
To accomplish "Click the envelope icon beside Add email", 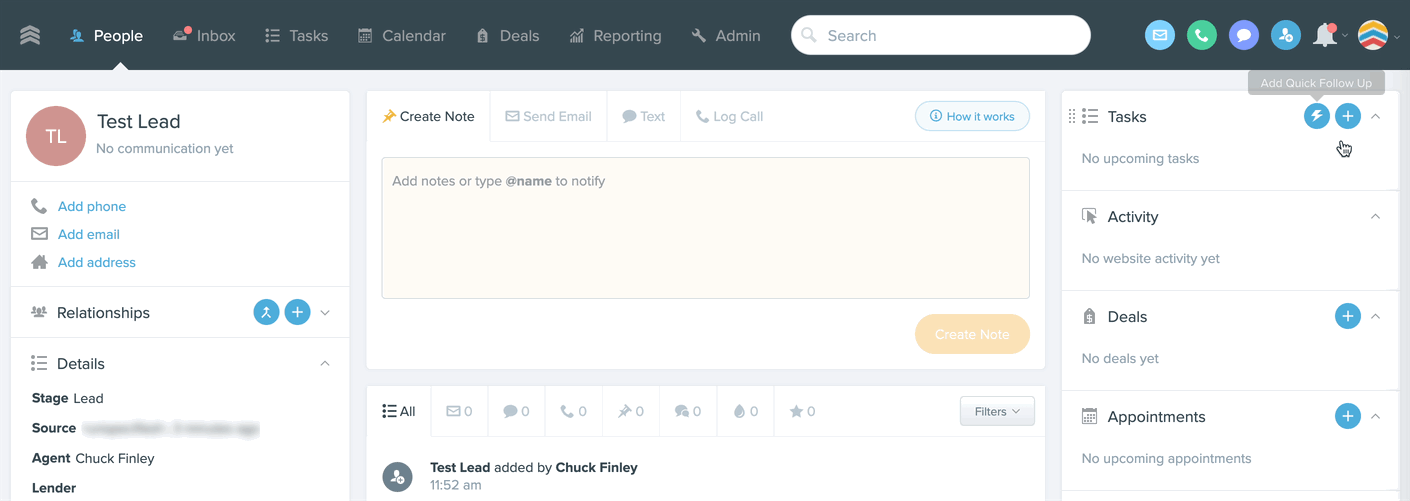I will [x=39, y=234].
